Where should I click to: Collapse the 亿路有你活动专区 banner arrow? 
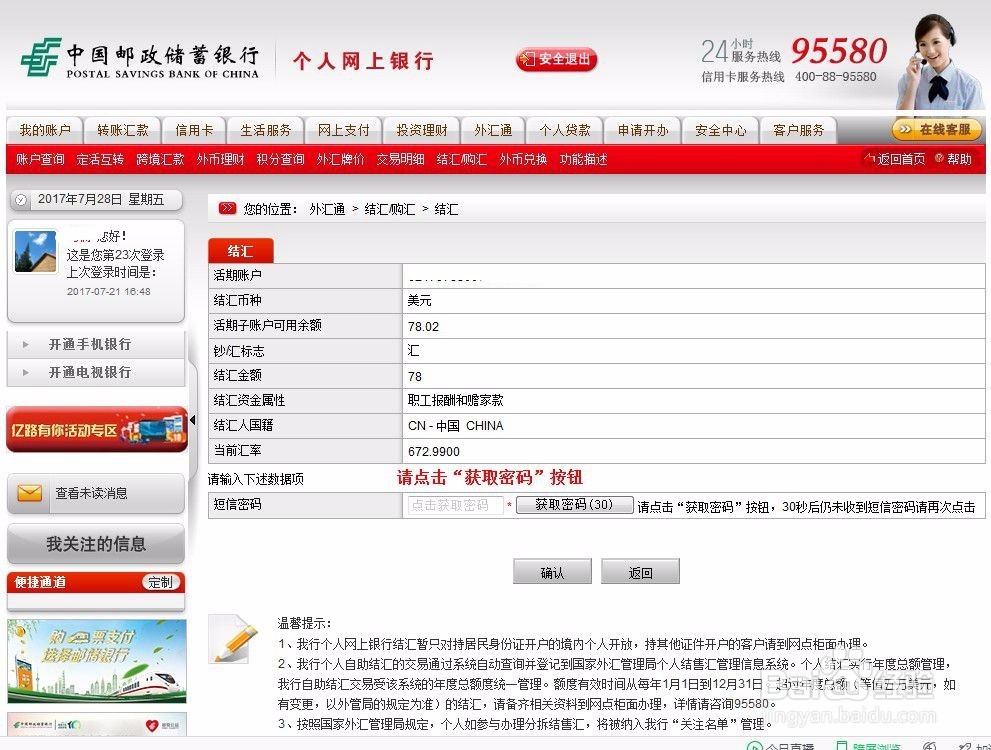point(192,421)
